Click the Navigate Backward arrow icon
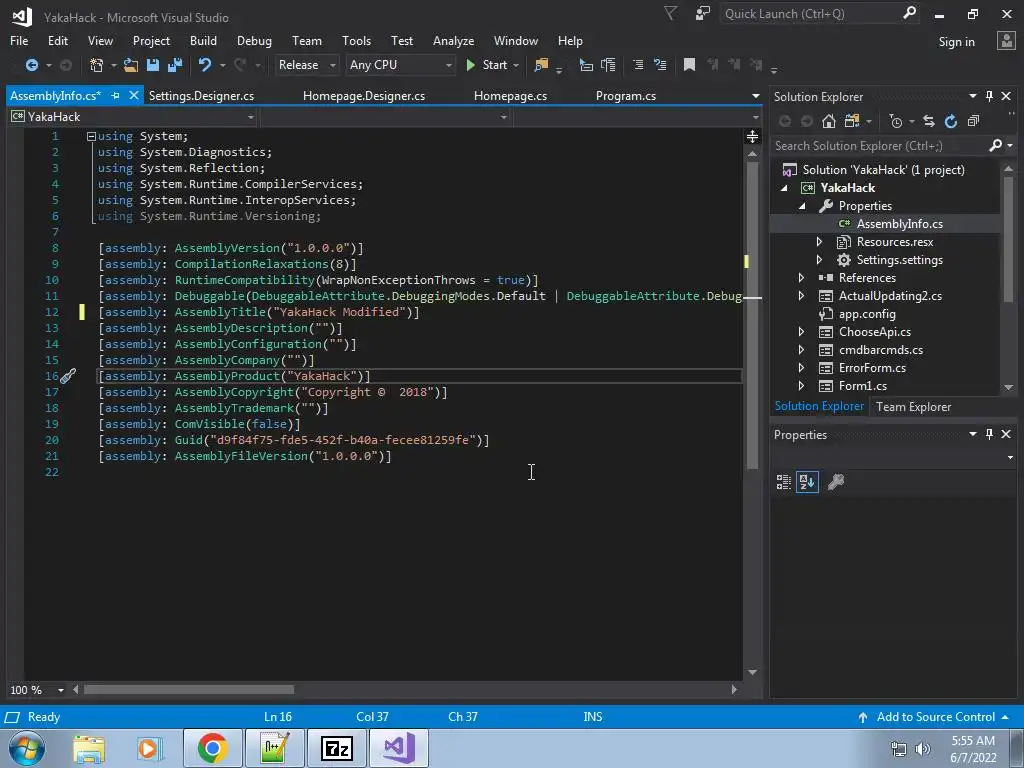The height and width of the screenshot is (768, 1024). (x=31, y=65)
